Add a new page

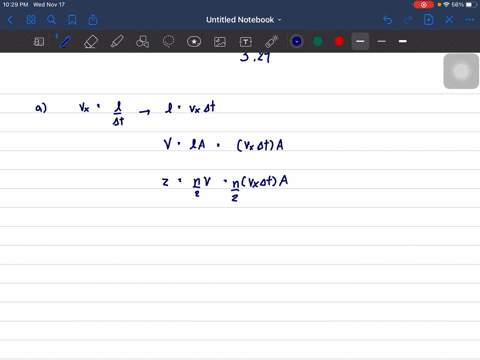click(428, 20)
